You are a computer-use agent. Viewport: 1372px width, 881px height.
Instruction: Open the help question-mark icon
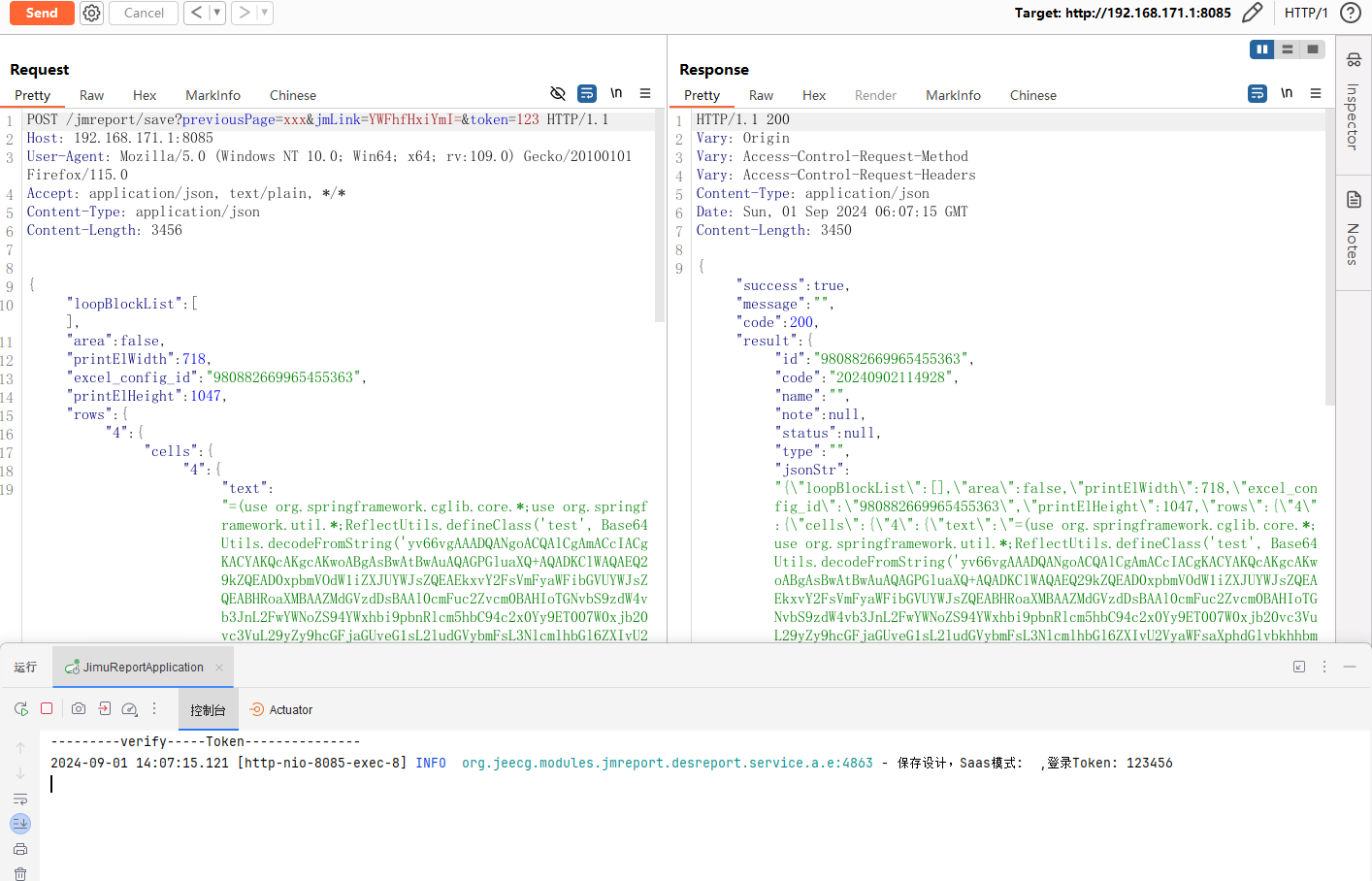coord(1350,13)
